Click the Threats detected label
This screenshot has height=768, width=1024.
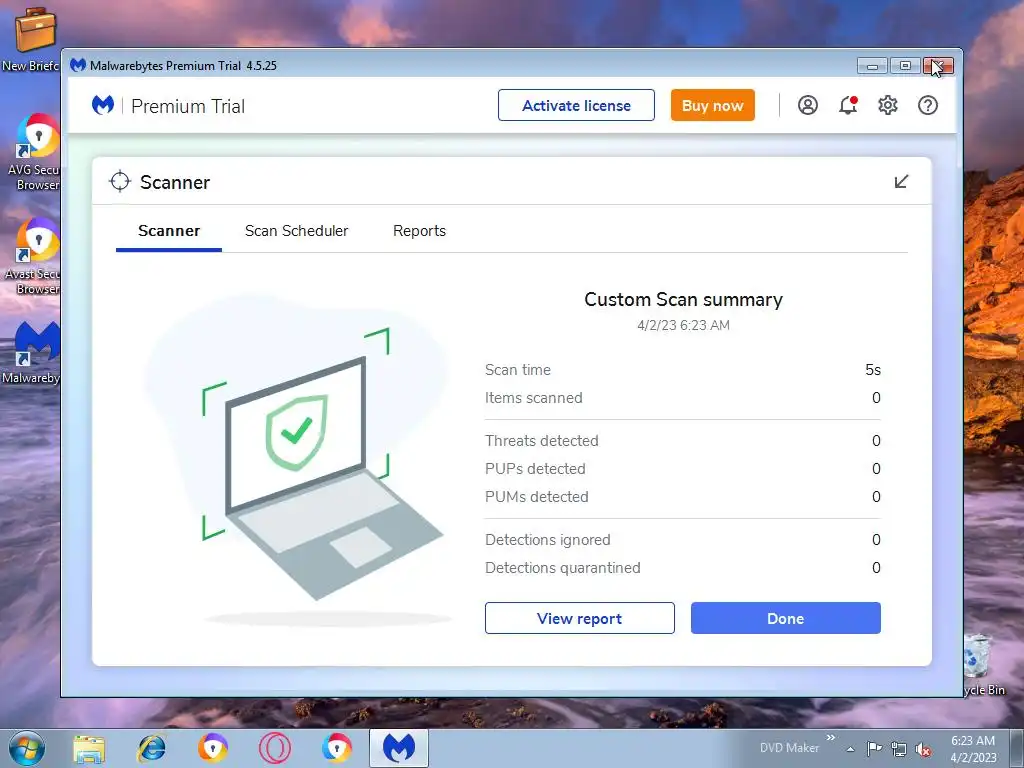[x=541, y=441]
